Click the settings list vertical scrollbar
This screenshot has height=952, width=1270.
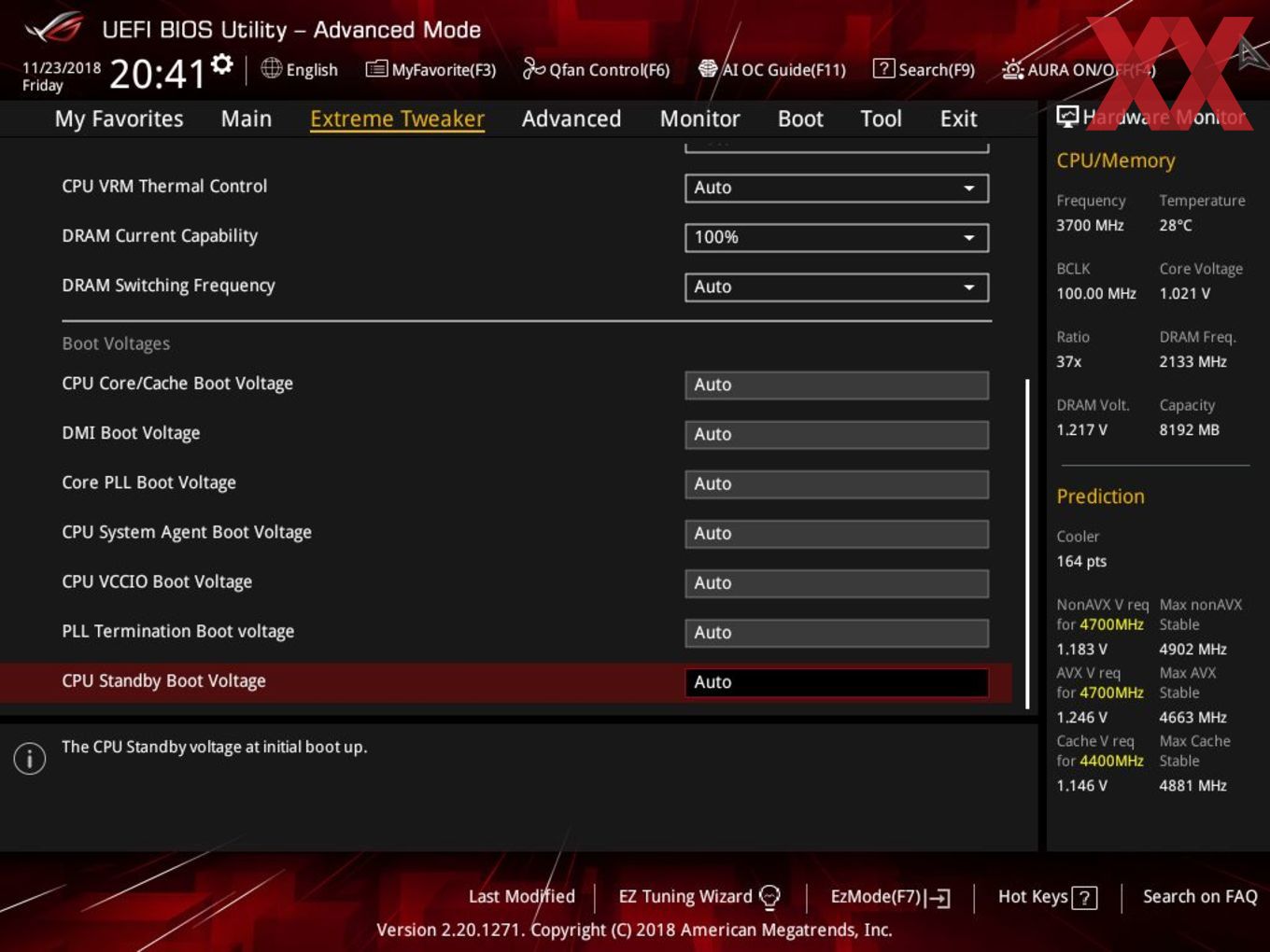coord(1027,543)
